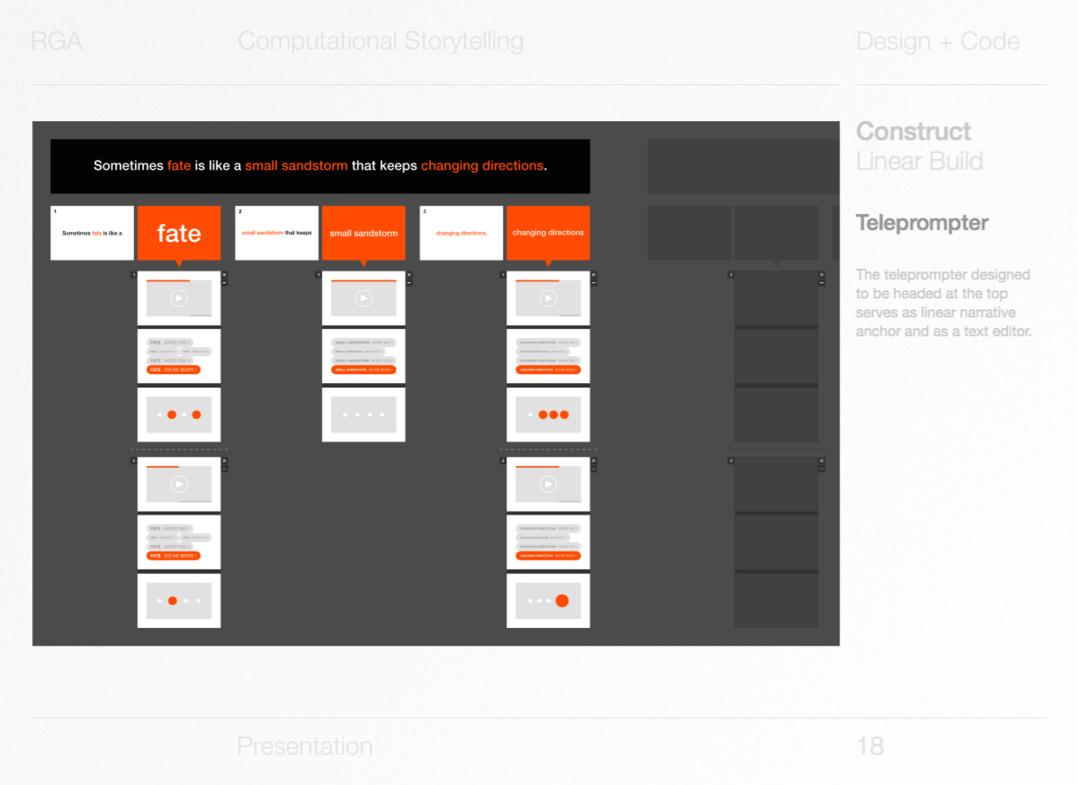
Task: Click the word 'fate' in the teleprompter sentence
Action: (x=179, y=166)
